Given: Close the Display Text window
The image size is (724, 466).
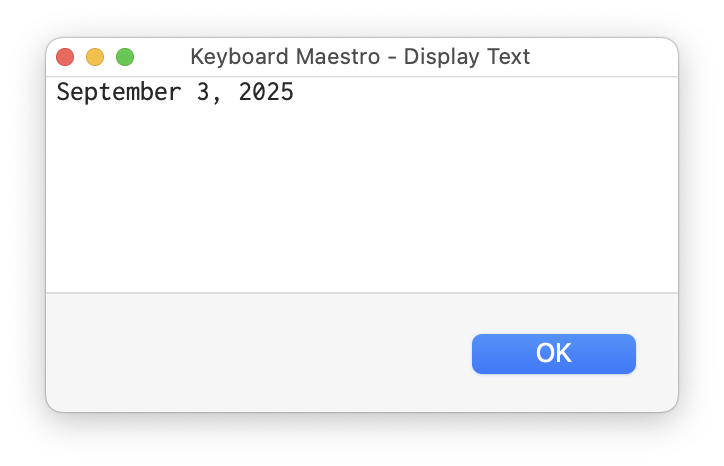Looking at the screenshot, I should (65, 57).
